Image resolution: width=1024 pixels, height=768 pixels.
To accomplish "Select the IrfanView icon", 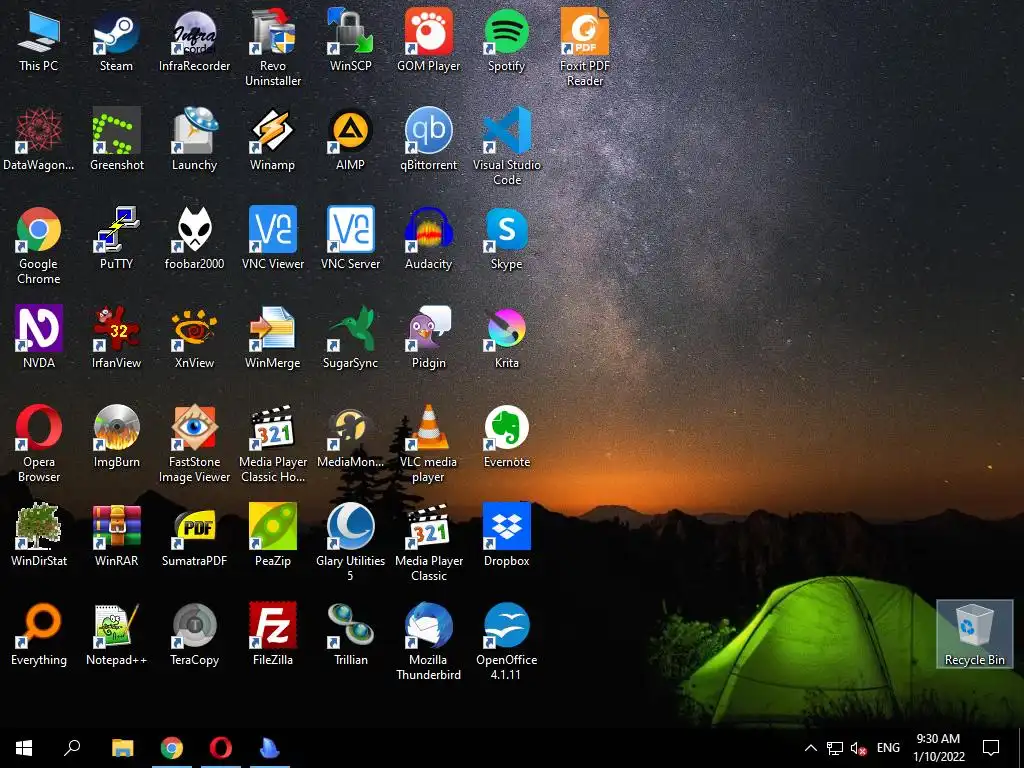I will [116, 338].
